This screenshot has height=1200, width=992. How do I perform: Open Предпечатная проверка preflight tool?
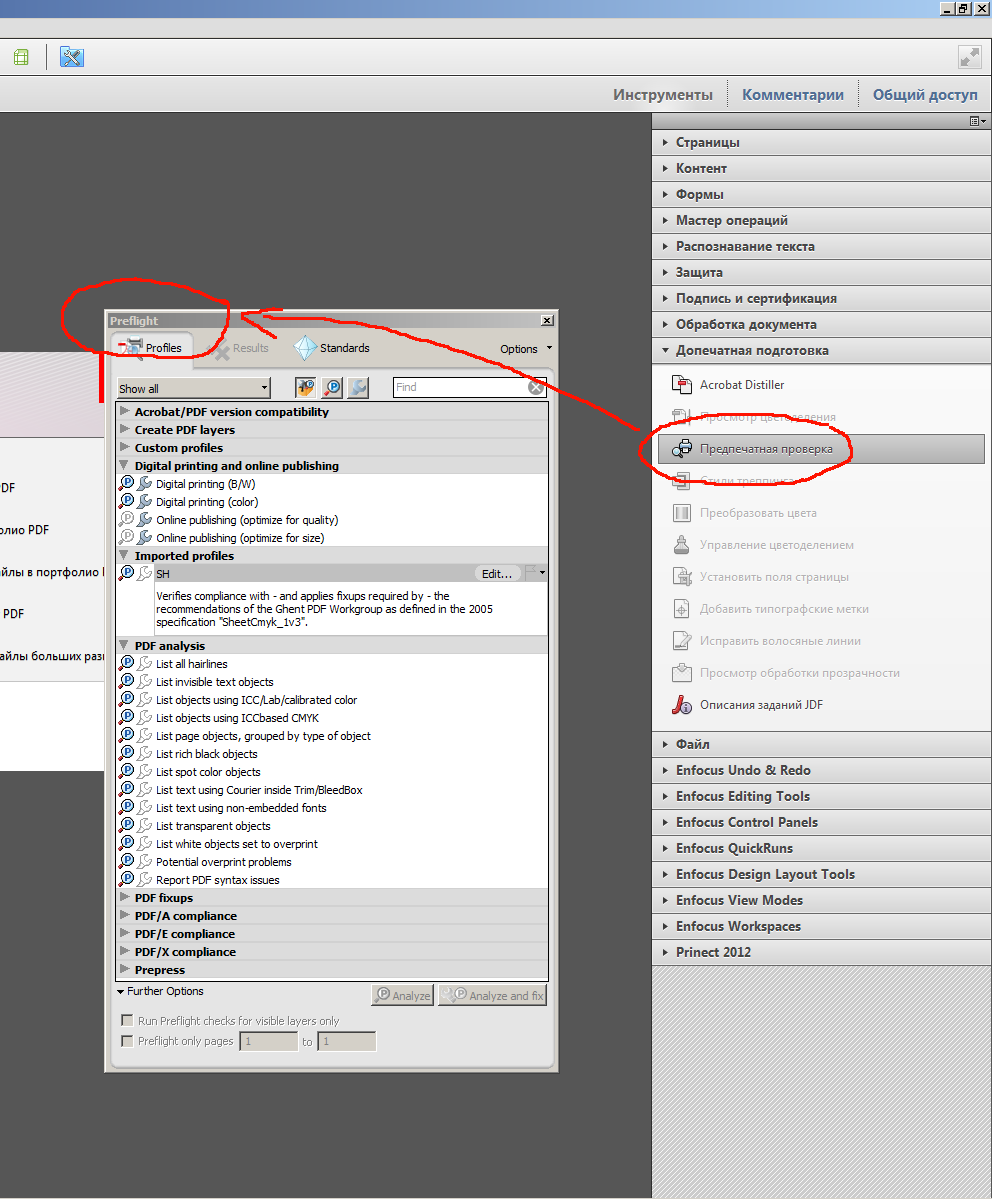click(x=821, y=449)
